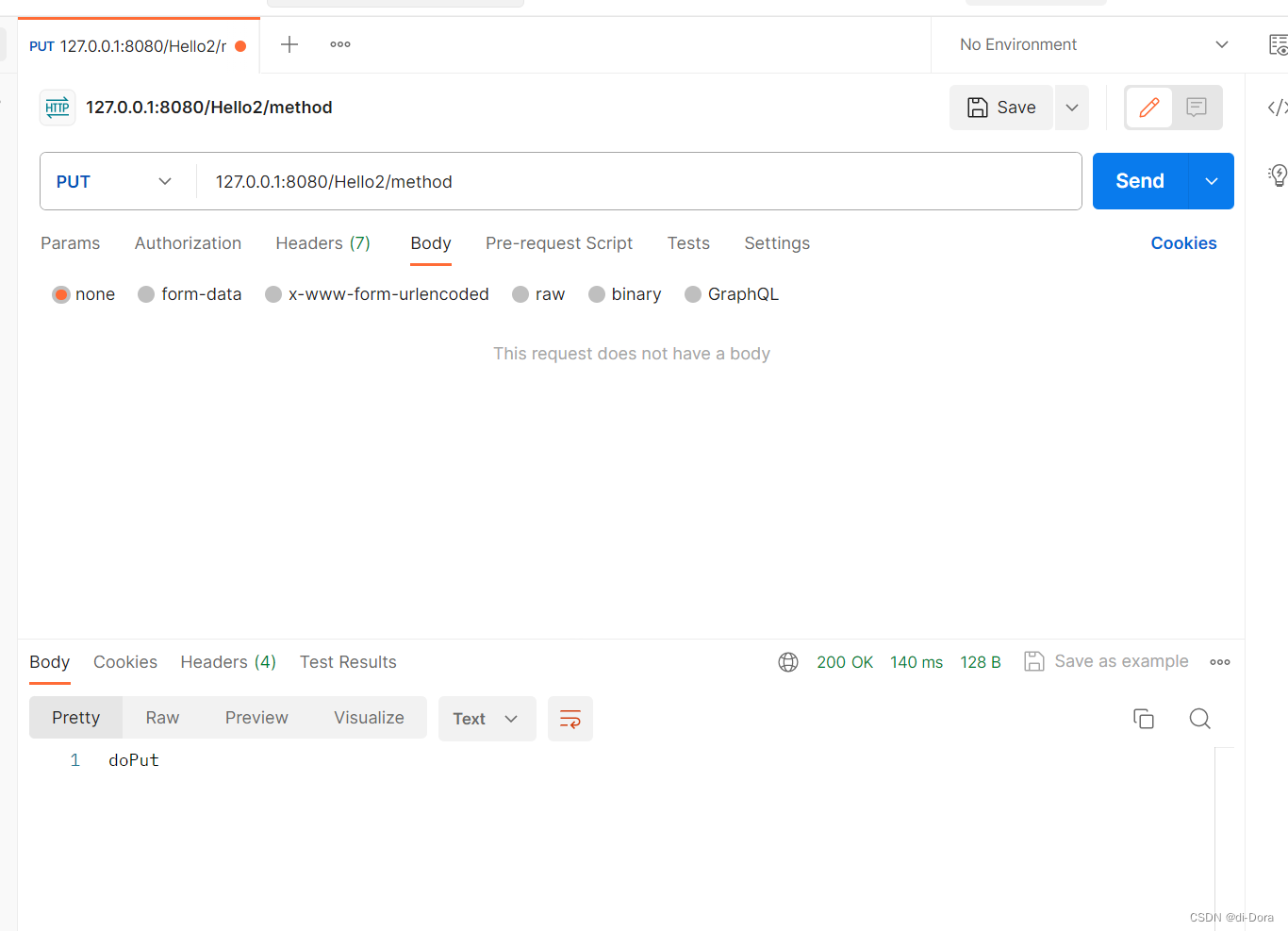The image size is (1288, 931).
Task: Close unsaved PUT request tab via orange dot
Action: 240,46
